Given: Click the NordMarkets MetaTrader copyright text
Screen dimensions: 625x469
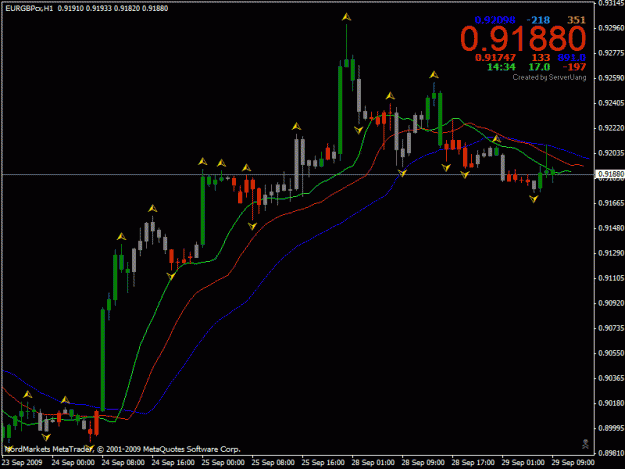Looking at the screenshot, I should coord(122,449).
